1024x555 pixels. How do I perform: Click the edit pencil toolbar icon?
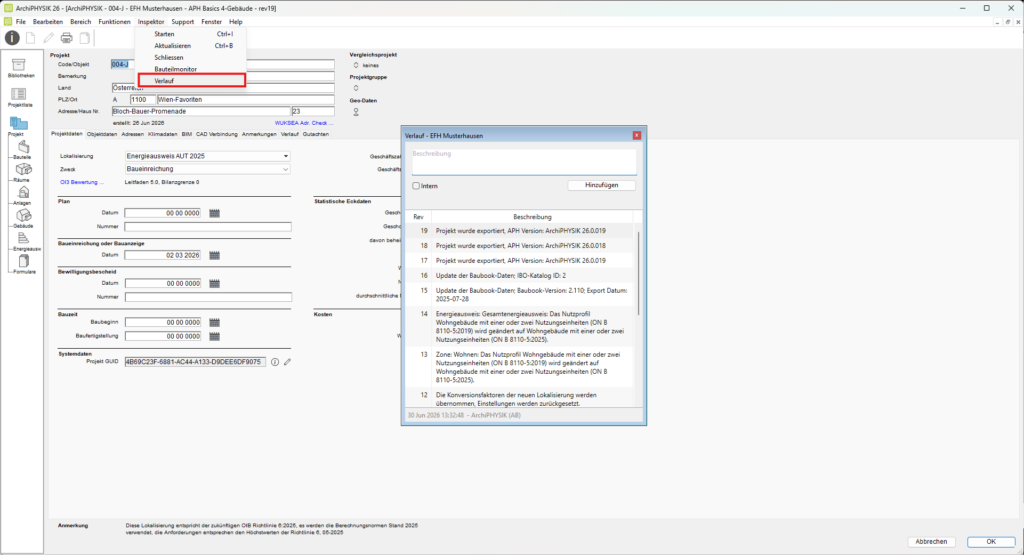tap(48, 38)
